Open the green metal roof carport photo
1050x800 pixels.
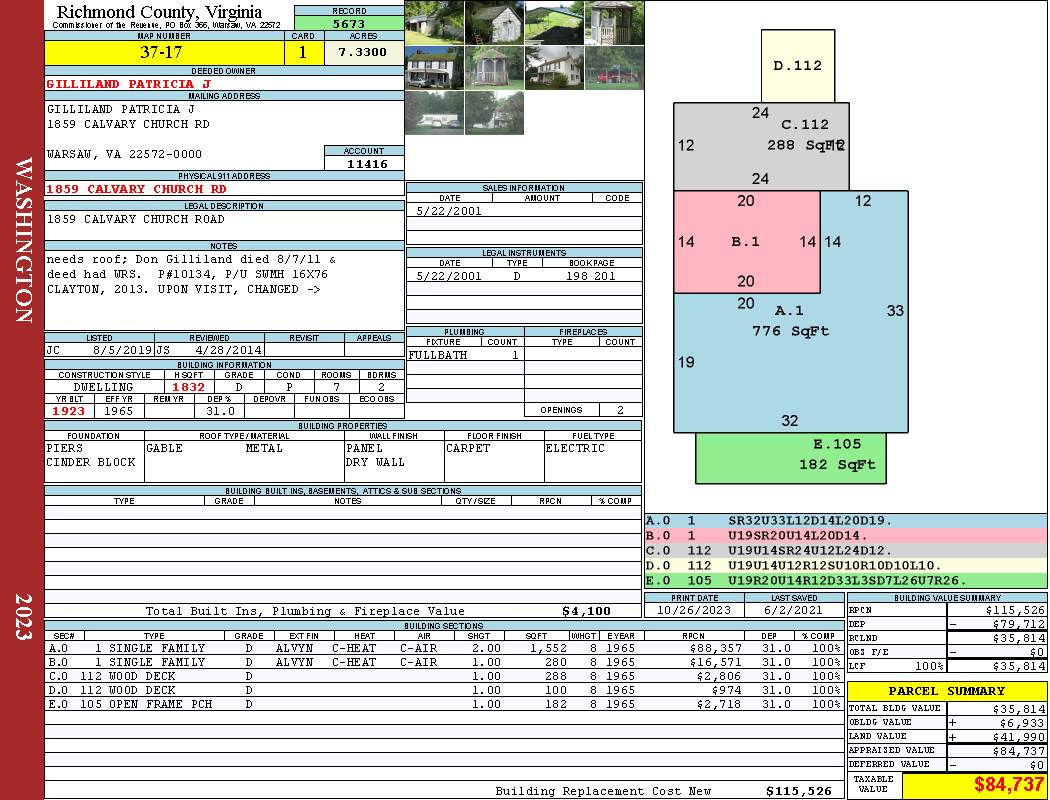point(554,23)
